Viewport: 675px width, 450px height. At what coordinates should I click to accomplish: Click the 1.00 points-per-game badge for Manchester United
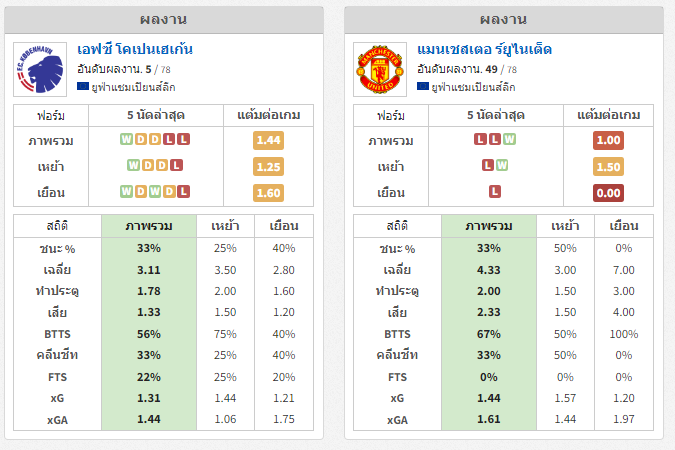(x=608, y=140)
